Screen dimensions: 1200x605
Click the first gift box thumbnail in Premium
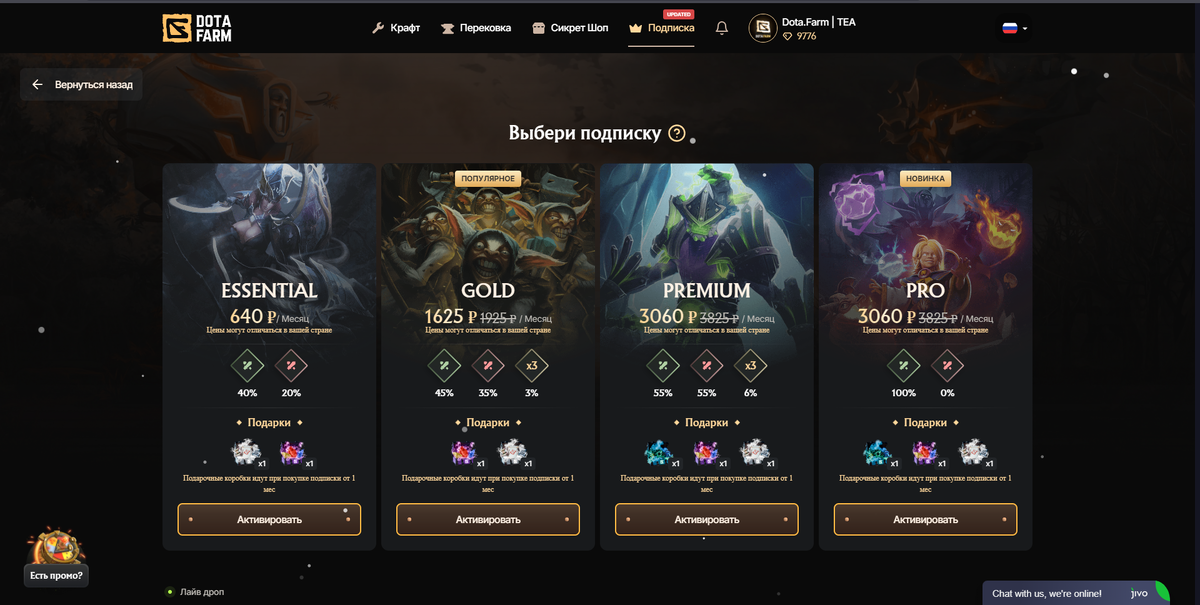click(x=661, y=455)
